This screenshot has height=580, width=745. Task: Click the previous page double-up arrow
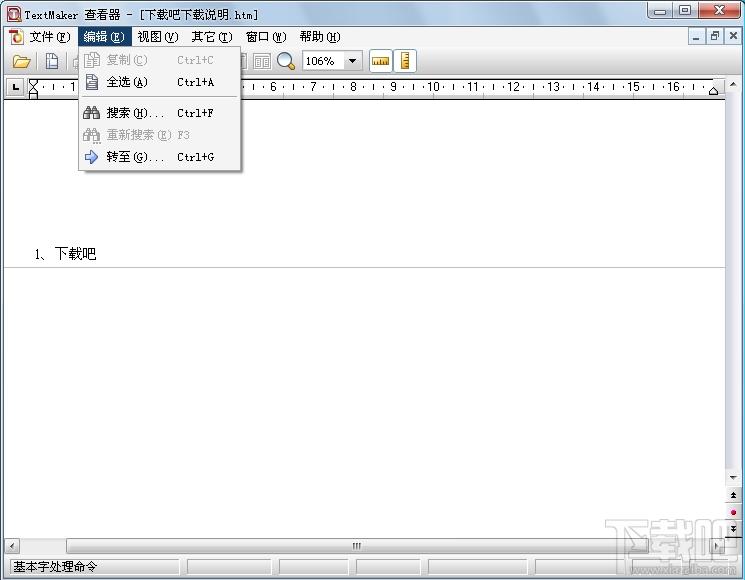point(733,495)
